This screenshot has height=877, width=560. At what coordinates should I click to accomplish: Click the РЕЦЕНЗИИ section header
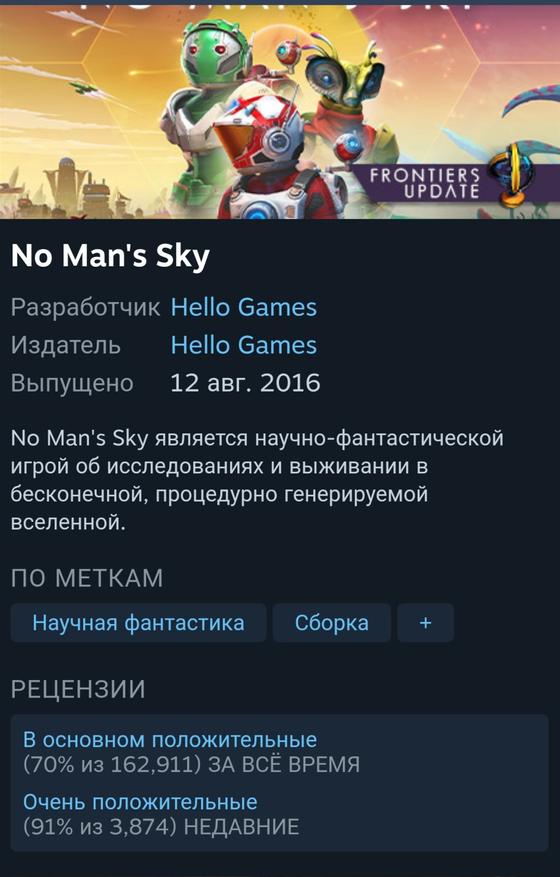[x=78, y=689]
